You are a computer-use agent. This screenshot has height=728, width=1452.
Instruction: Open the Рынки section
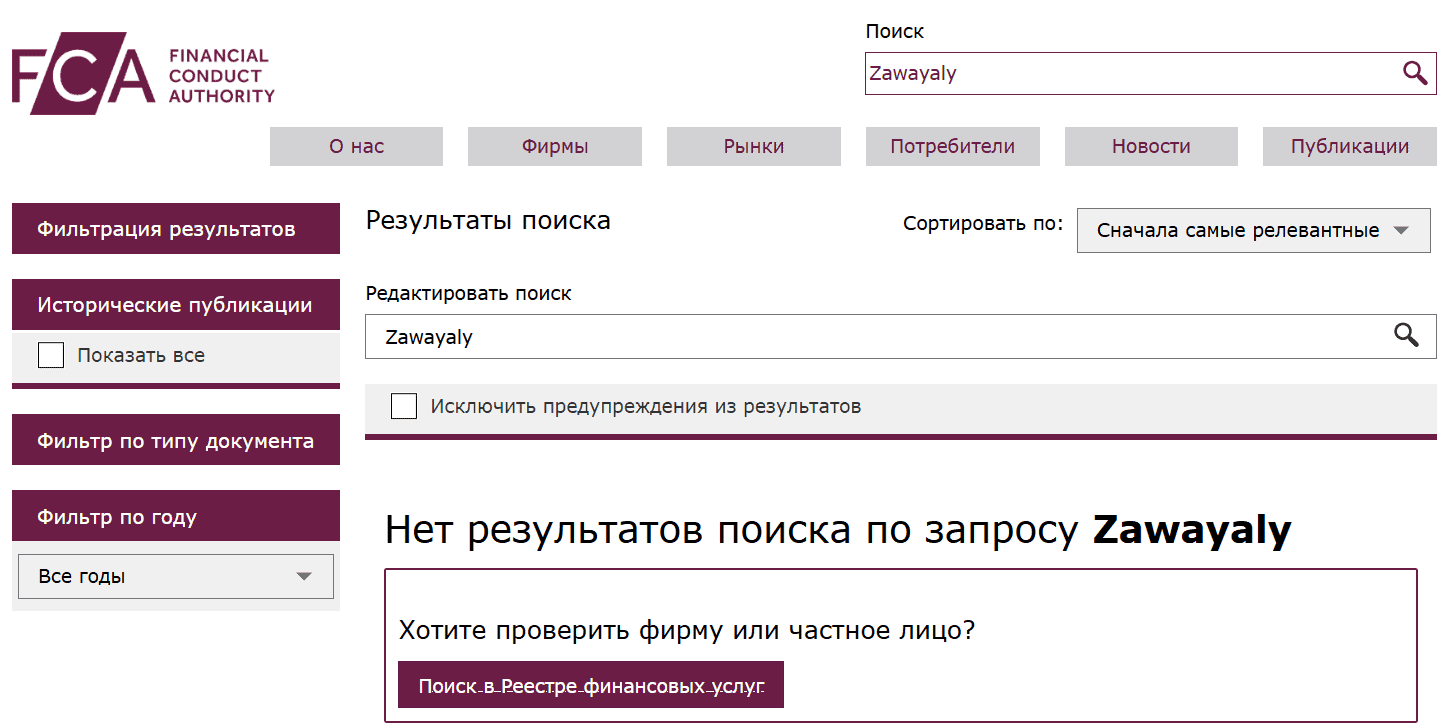pyautogui.click(x=753, y=146)
